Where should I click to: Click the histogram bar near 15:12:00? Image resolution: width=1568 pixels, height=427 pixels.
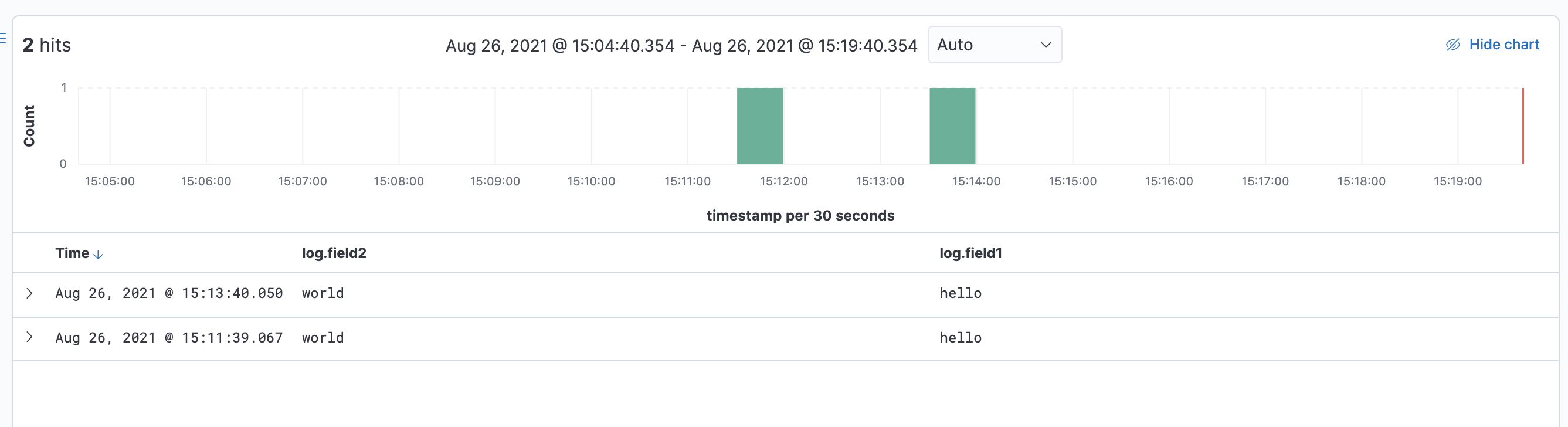[x=759, y=126]
